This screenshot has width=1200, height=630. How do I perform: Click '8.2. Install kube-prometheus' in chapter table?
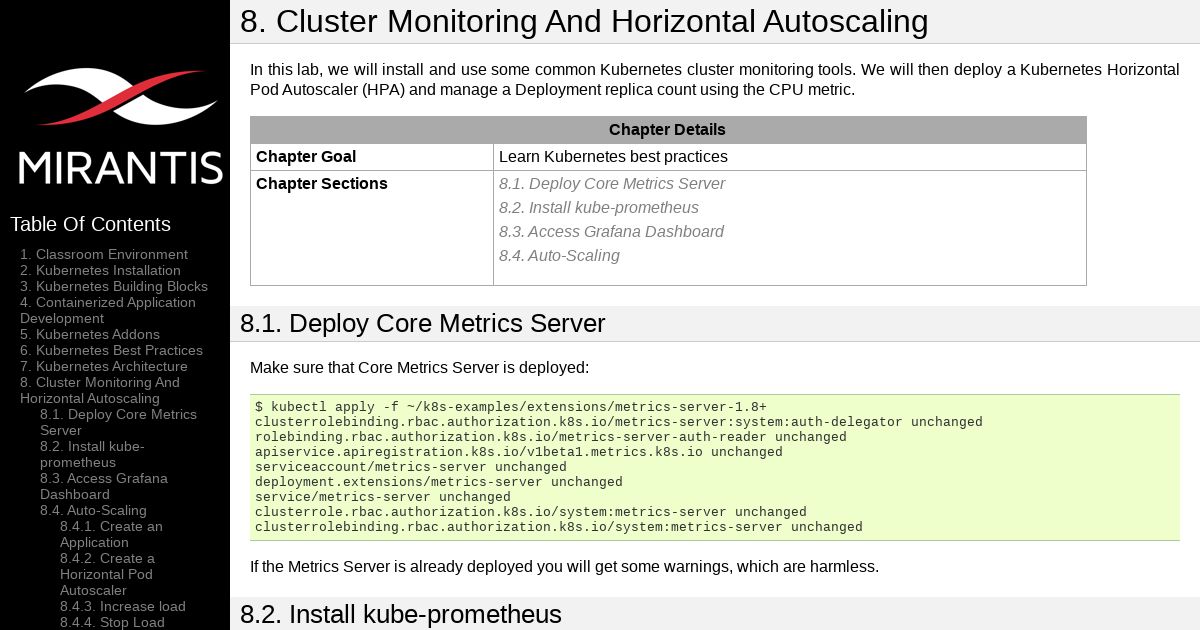pos(599,208)
